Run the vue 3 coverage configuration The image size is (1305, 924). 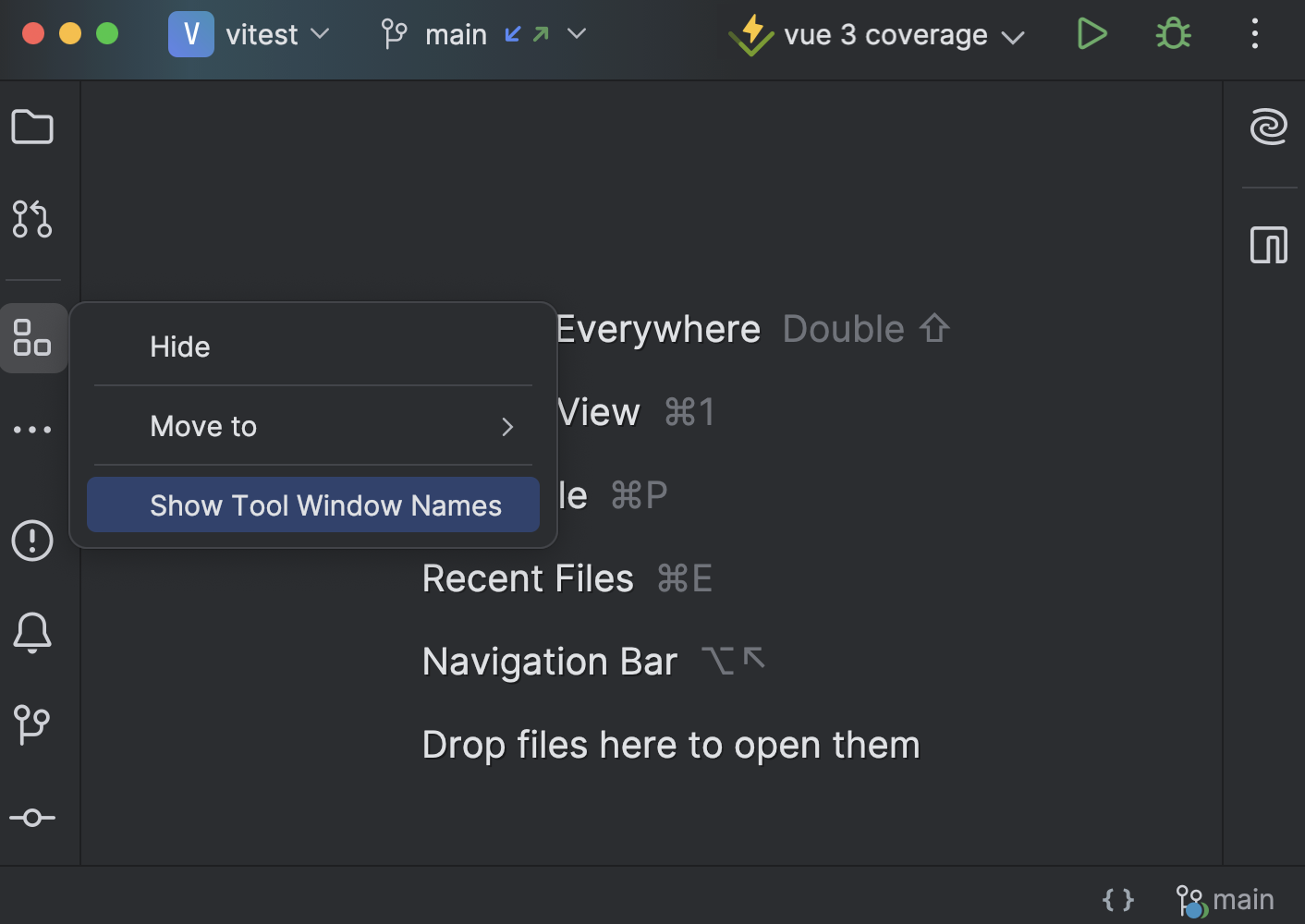(x=1092, y=33)
